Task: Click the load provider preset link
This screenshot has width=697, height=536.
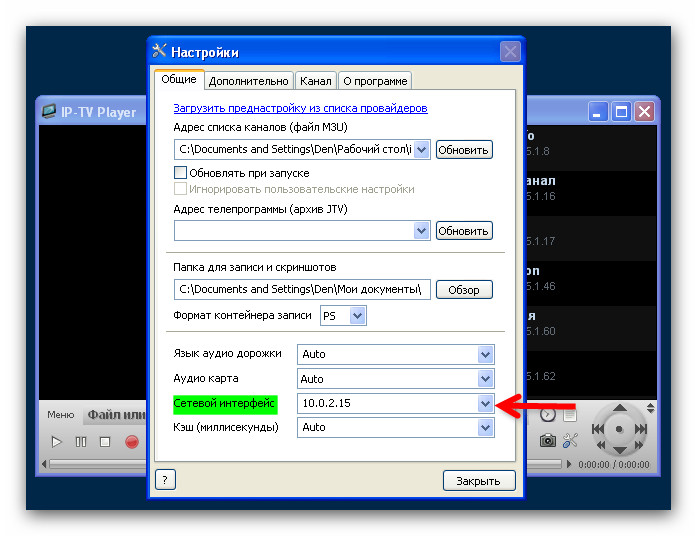Action: [300, 108]
